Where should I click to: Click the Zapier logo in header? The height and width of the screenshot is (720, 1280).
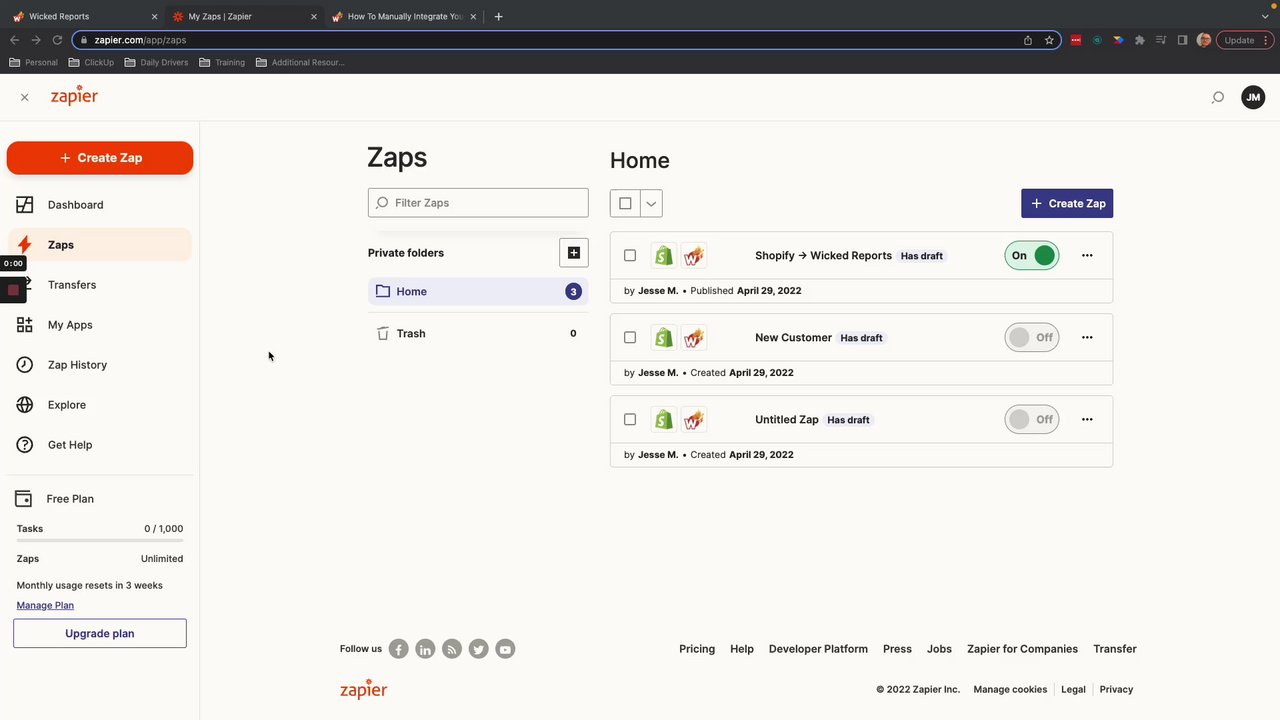(x=74, y=96)
